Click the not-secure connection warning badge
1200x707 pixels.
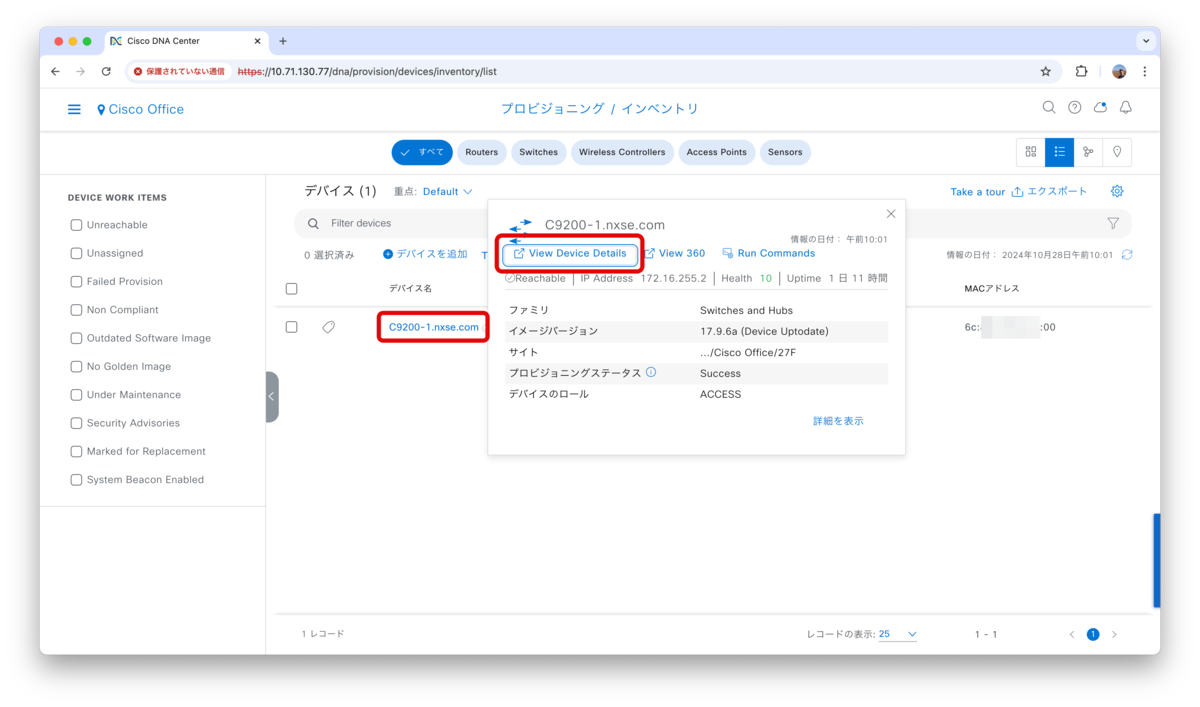click(x=180, y=72)
